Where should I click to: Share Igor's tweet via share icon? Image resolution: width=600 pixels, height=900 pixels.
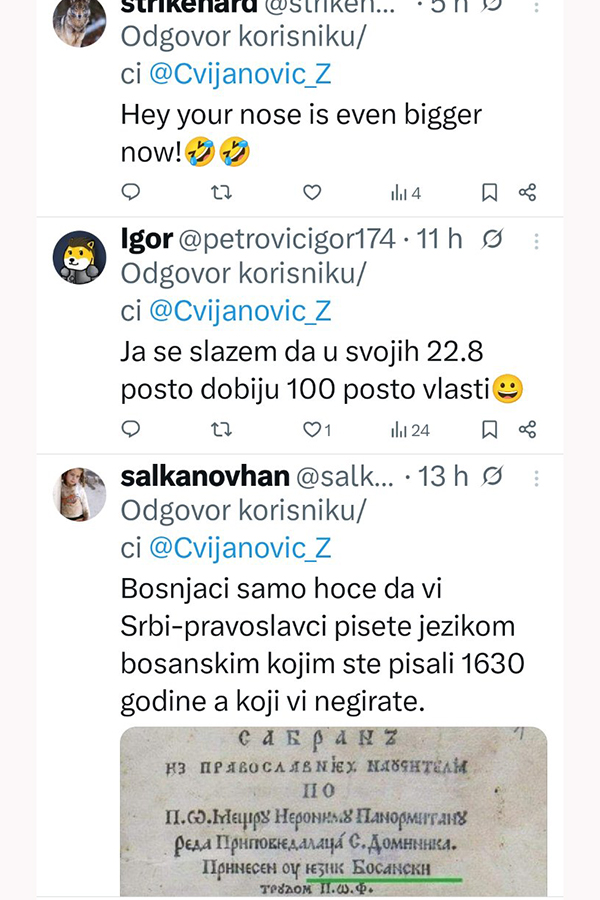pos(528,430)
